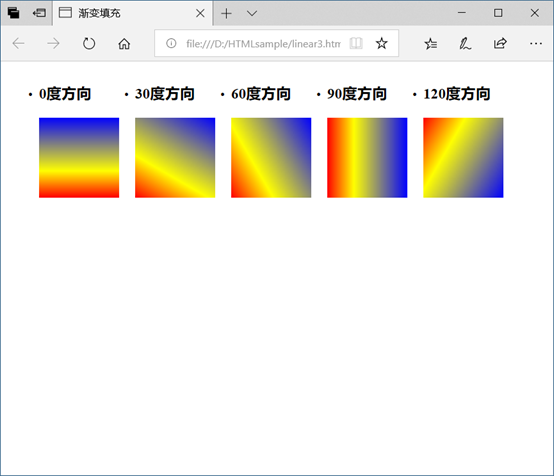Image resolution: width=554 pixels, height=476 pixels.
Task: Click the add notes pen icon
Action: tap(465, 44)
